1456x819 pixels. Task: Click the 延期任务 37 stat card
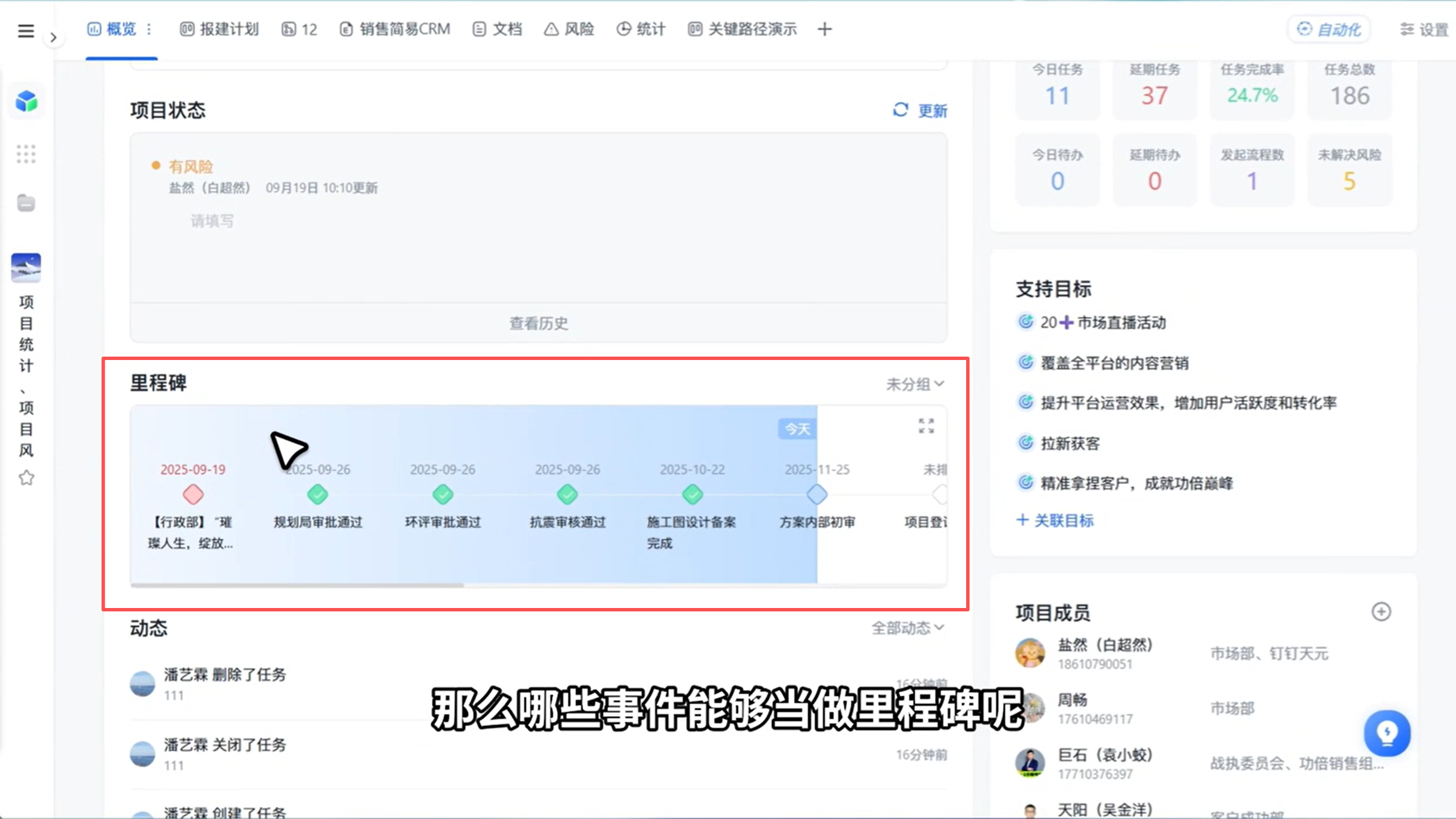tap(1154, 88)
